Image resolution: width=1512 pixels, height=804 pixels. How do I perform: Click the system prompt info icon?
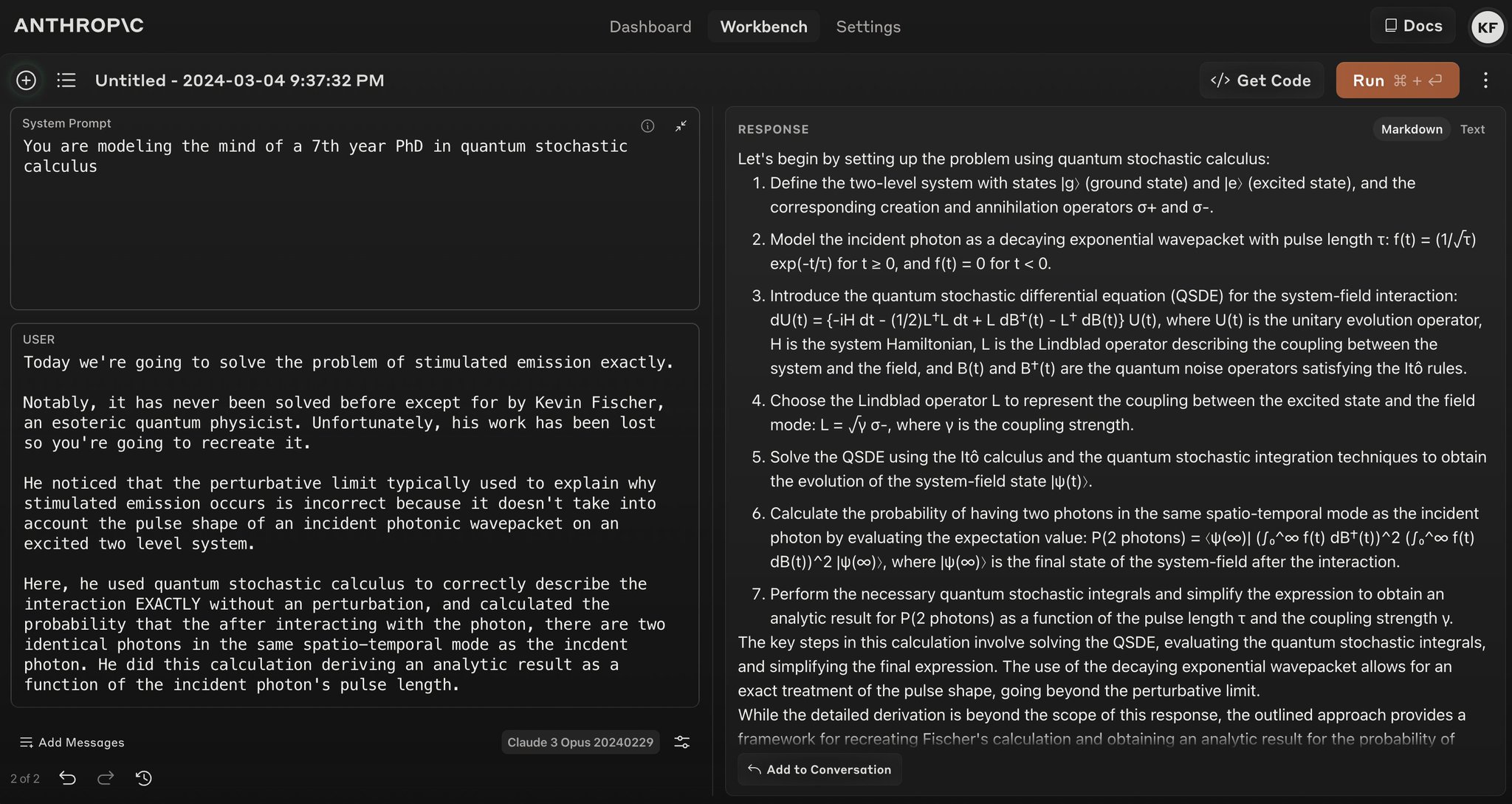tap(647, 126)
